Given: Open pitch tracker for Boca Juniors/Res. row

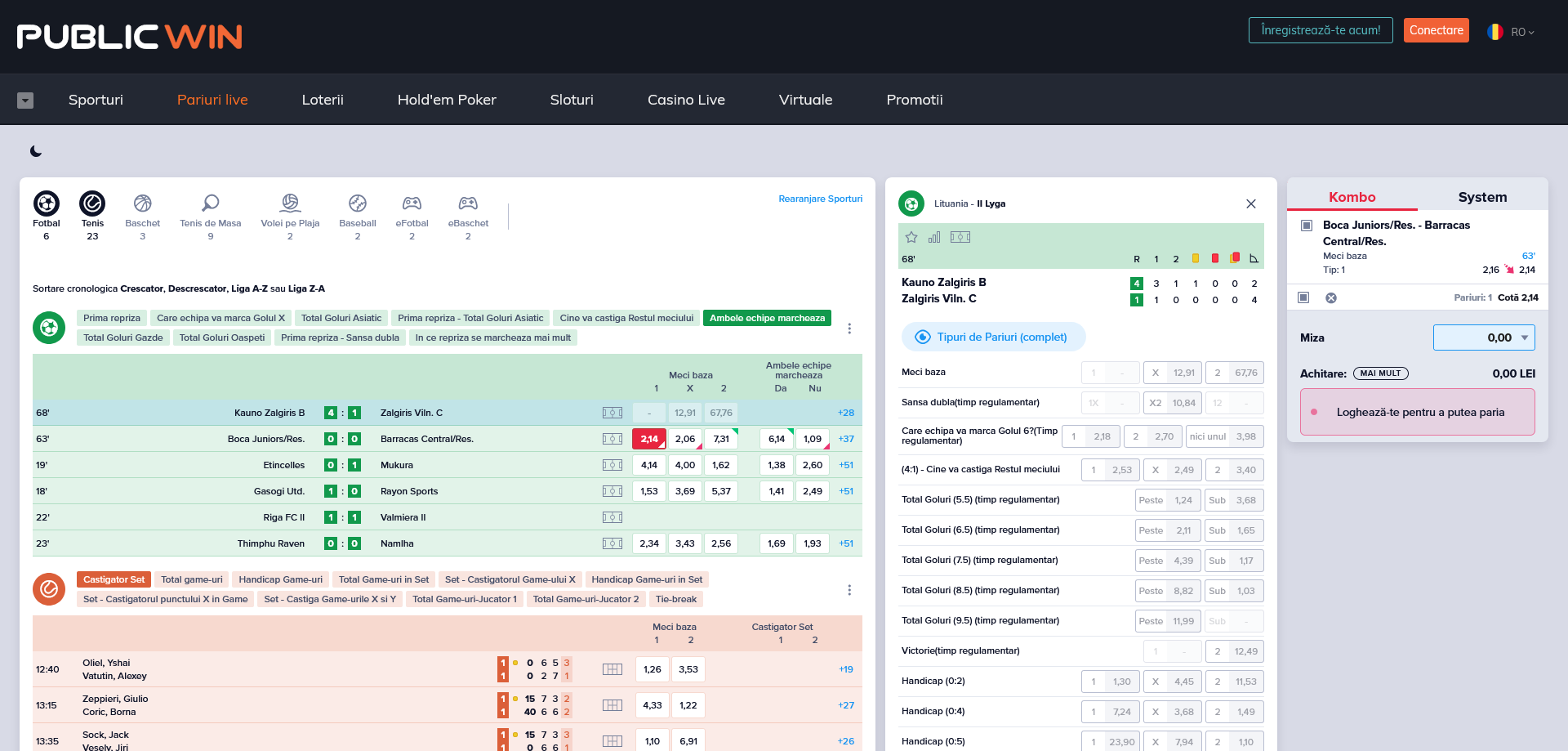Looking at the screenshot, I should point(612,439).
